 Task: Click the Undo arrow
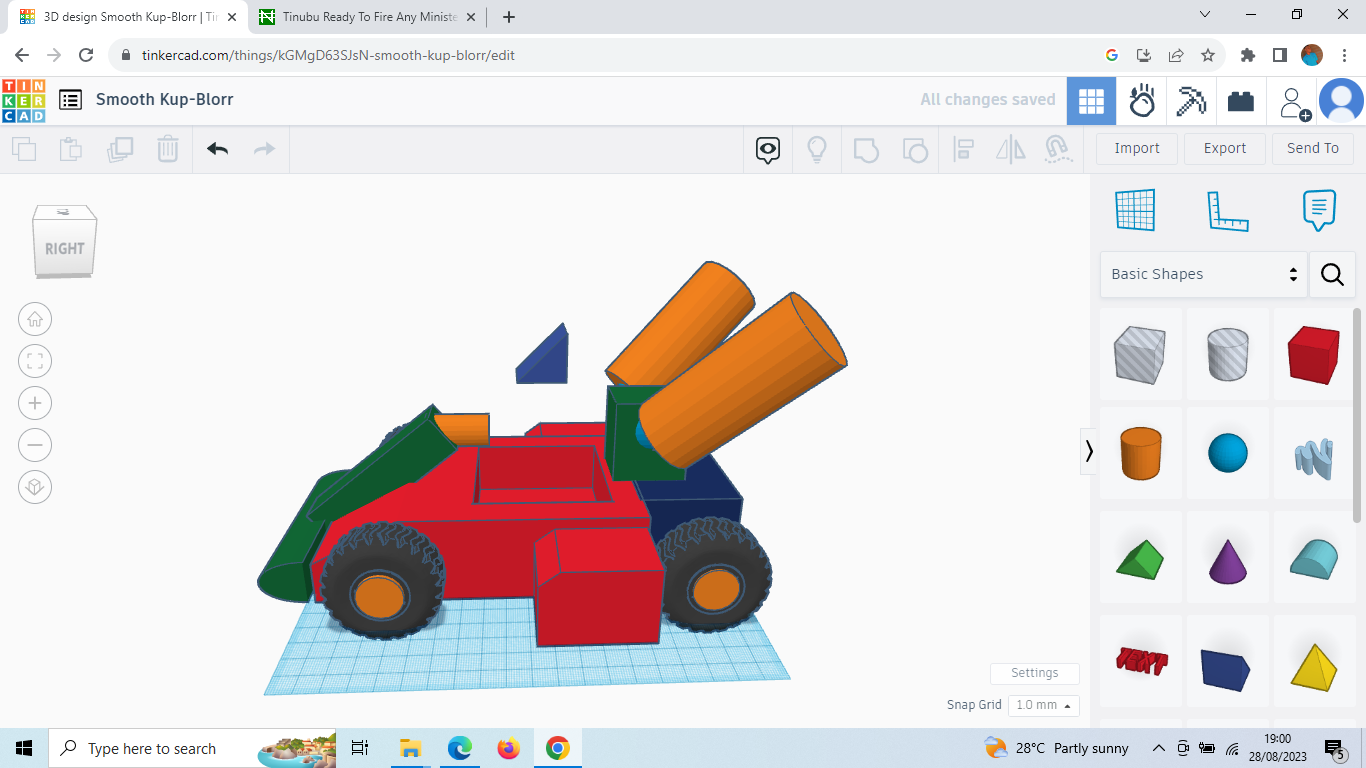pos(218,148)
